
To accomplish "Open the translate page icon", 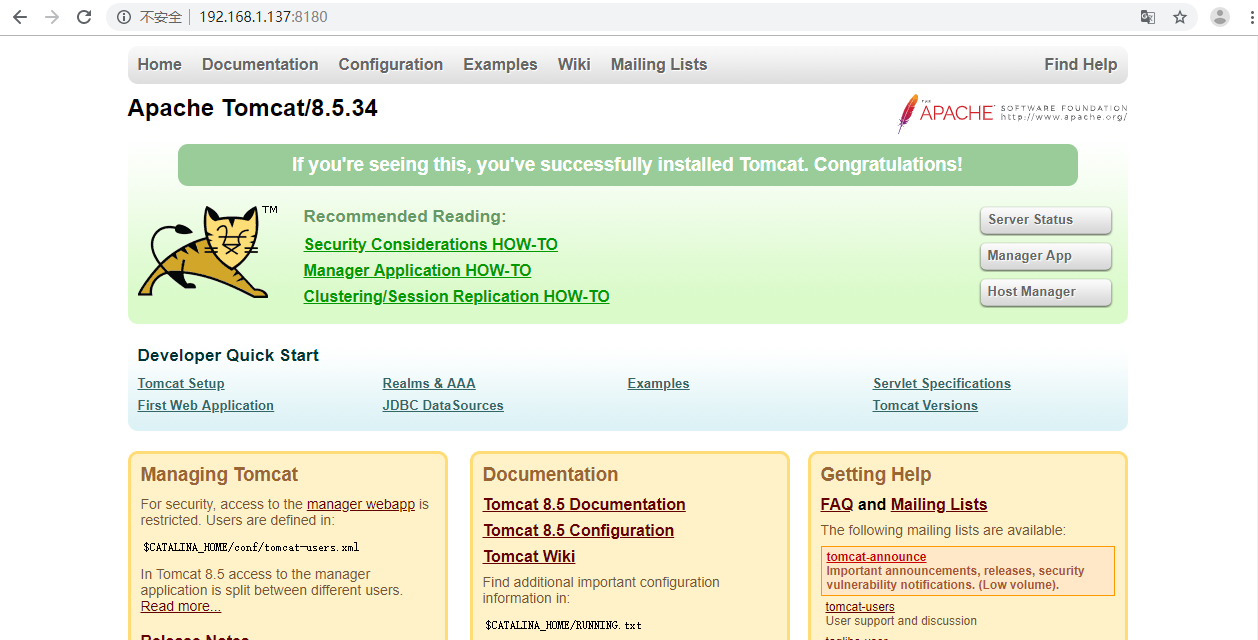I will (x=1148, y=17).
